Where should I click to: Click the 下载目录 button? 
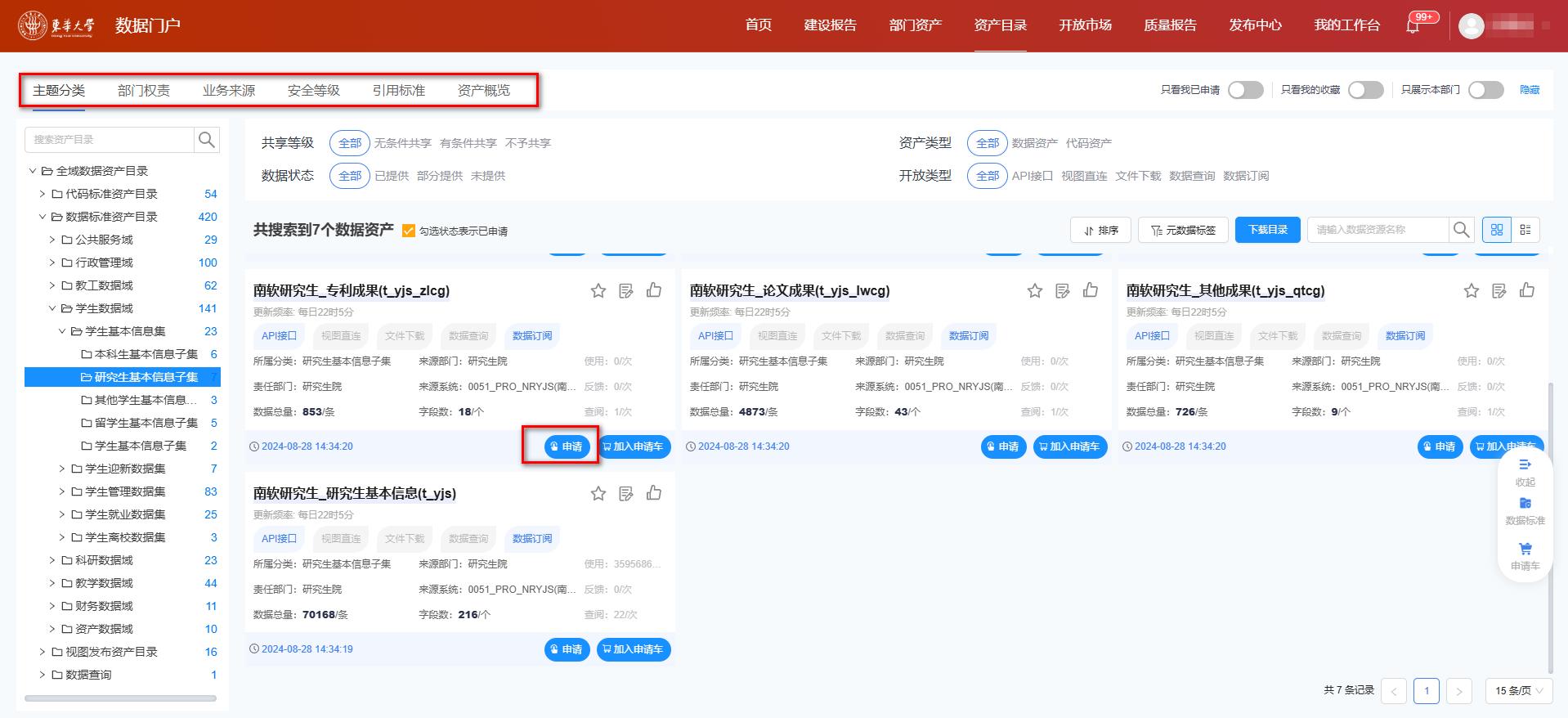click(1267, 230)
